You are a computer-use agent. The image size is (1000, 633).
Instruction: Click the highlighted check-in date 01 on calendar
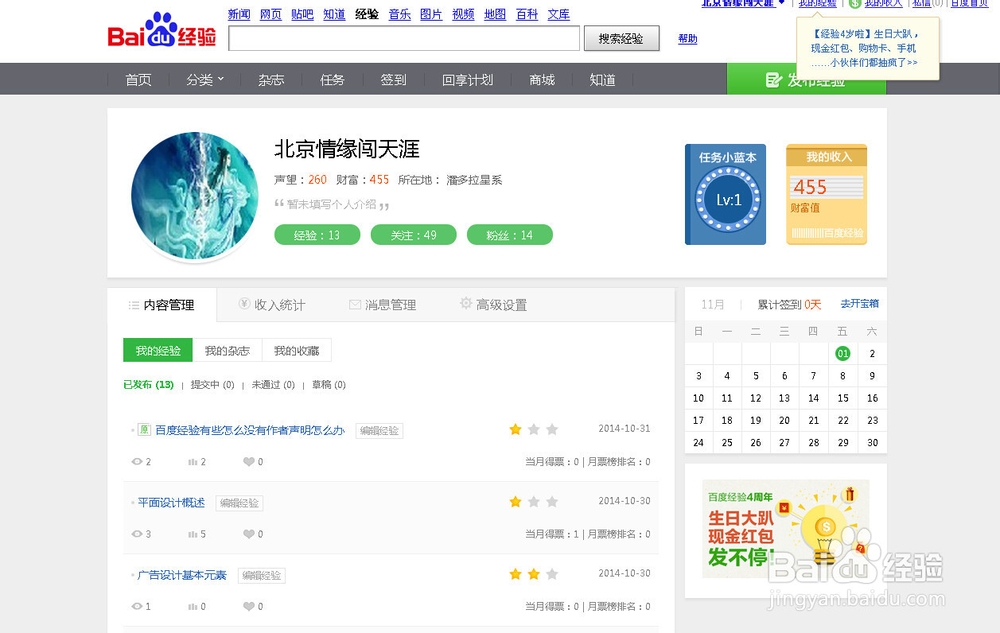(841, 354)
